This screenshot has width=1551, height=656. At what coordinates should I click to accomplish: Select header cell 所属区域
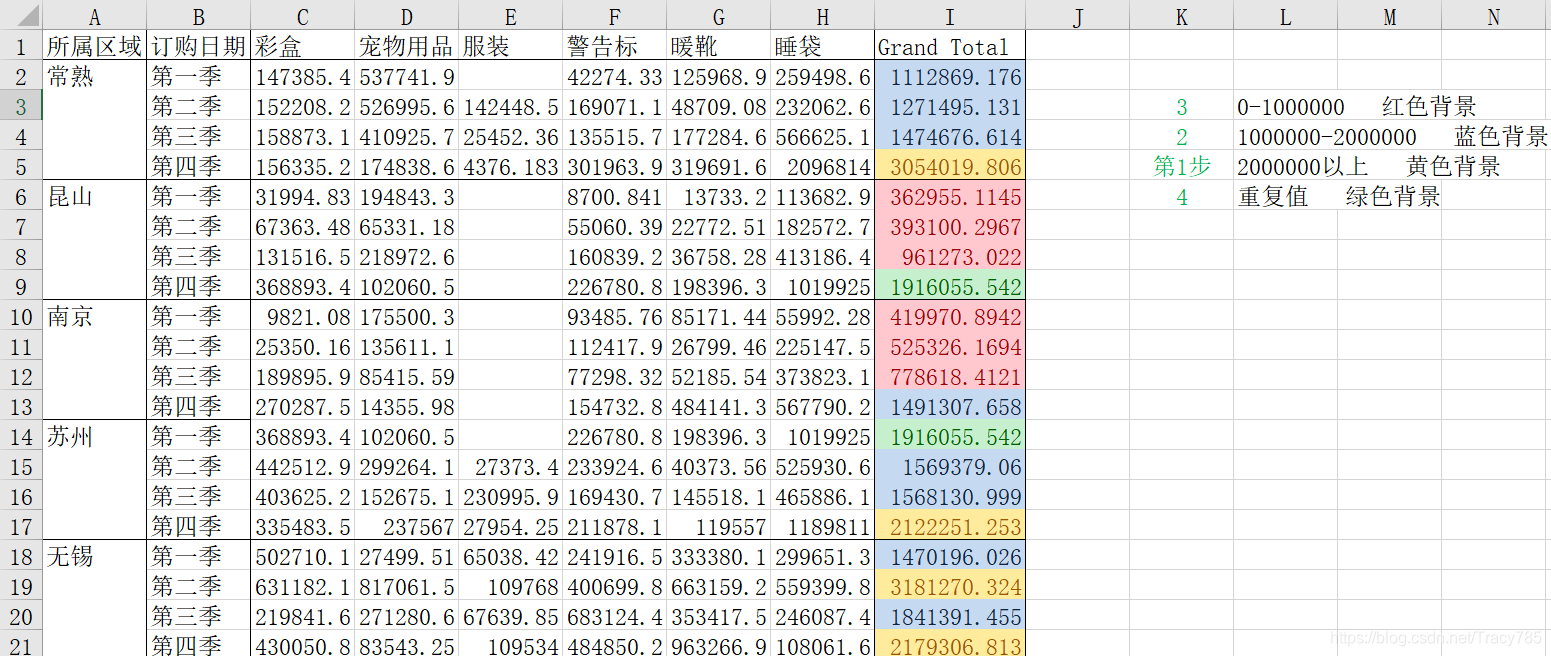[x=95, y=47]
